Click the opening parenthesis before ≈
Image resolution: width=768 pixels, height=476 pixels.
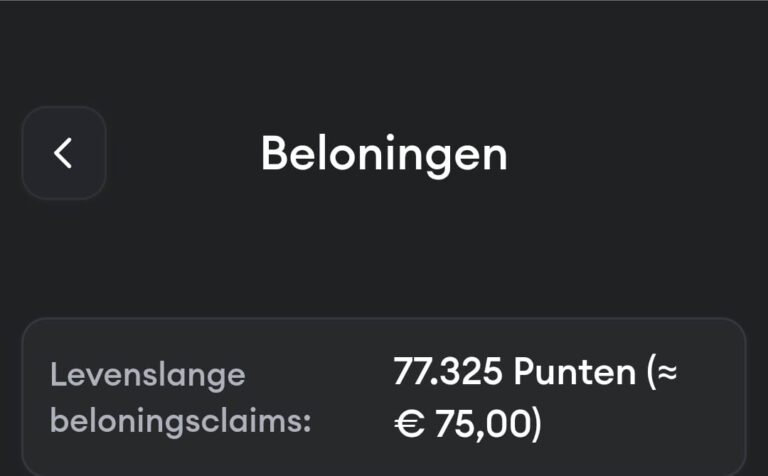652,374
